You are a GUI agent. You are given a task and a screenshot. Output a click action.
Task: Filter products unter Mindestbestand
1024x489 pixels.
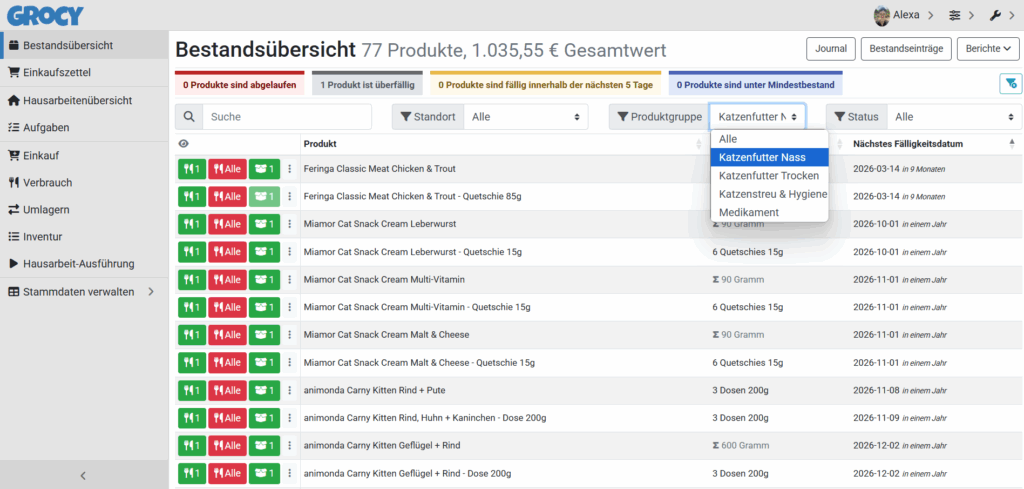coord(756,84)
